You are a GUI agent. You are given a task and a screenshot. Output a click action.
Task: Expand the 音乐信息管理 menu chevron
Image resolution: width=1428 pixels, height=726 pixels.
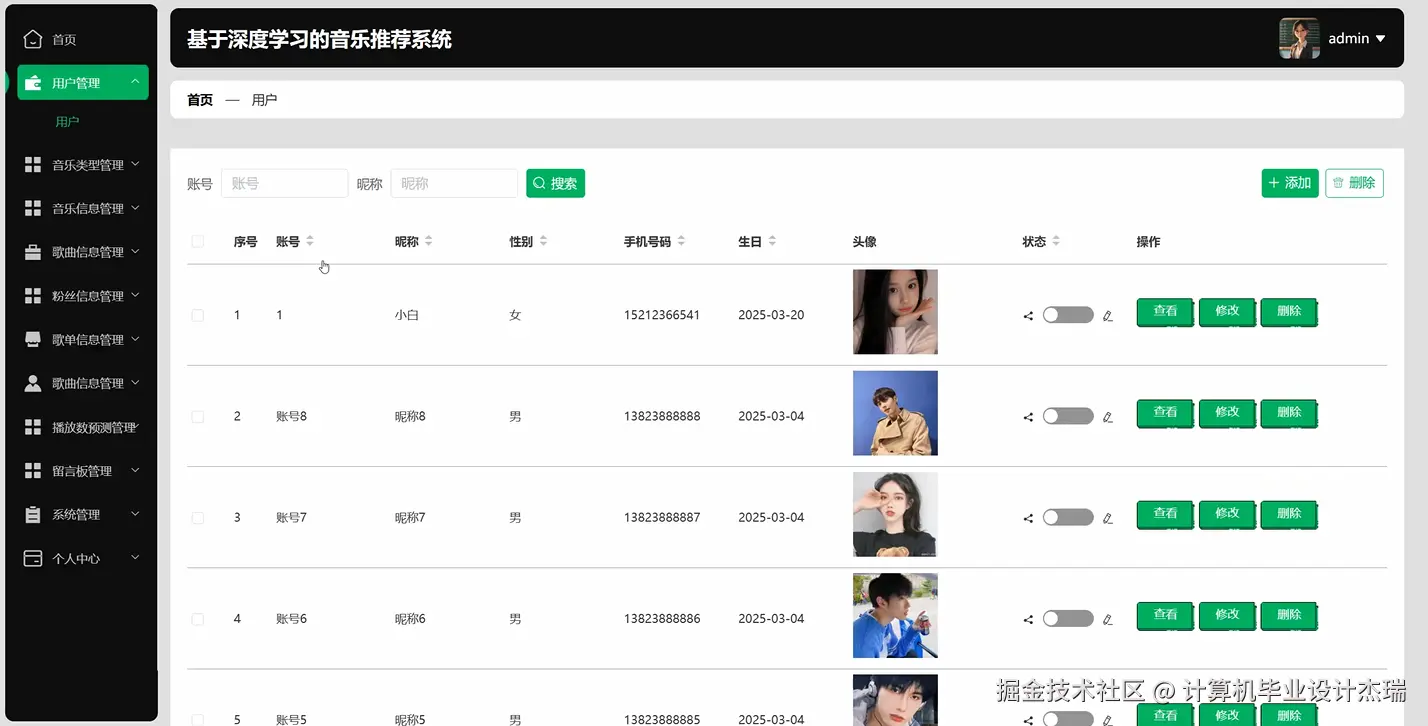coord(135,208)
